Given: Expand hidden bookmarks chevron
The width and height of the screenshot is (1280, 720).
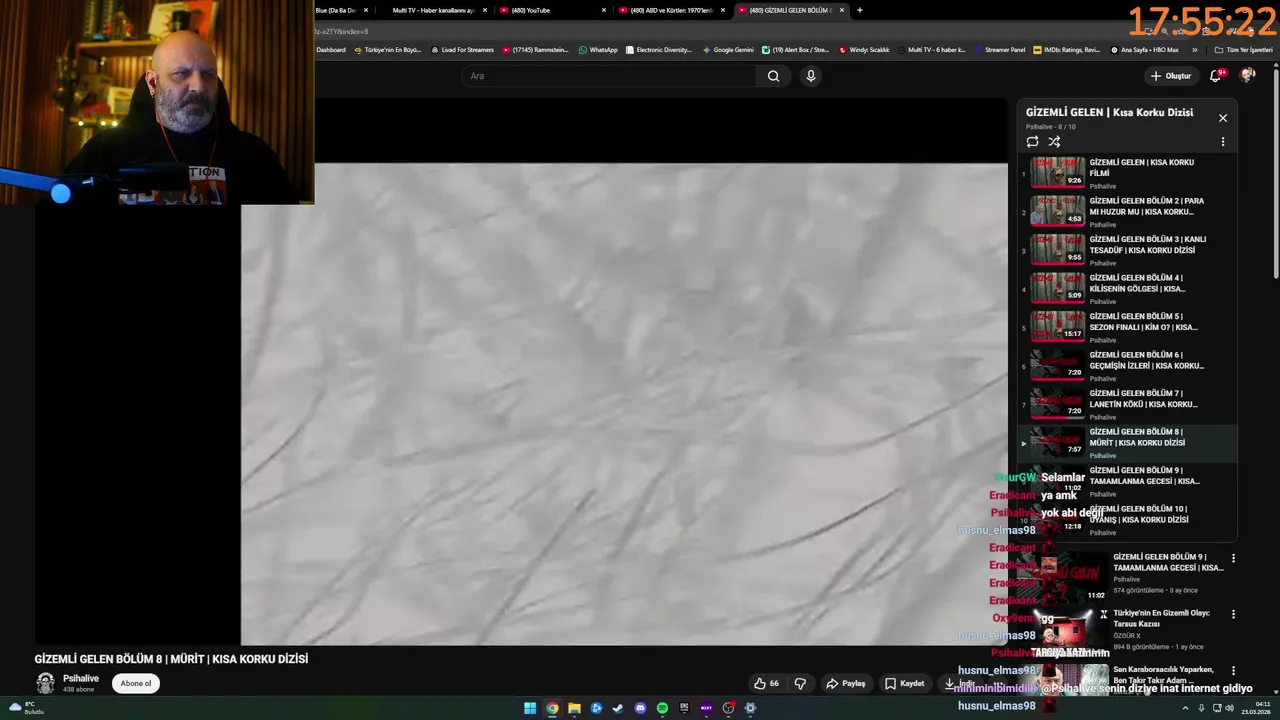Looking at the screenshot, I should point(1194,50).
